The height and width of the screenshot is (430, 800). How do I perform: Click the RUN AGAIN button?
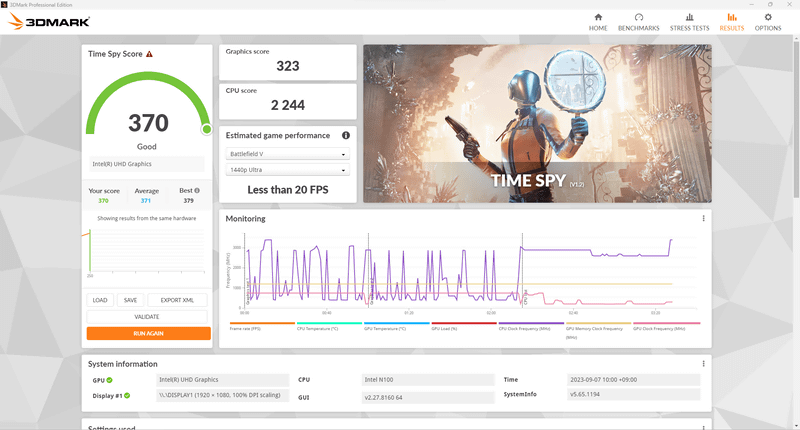click(x=148, y=333)
